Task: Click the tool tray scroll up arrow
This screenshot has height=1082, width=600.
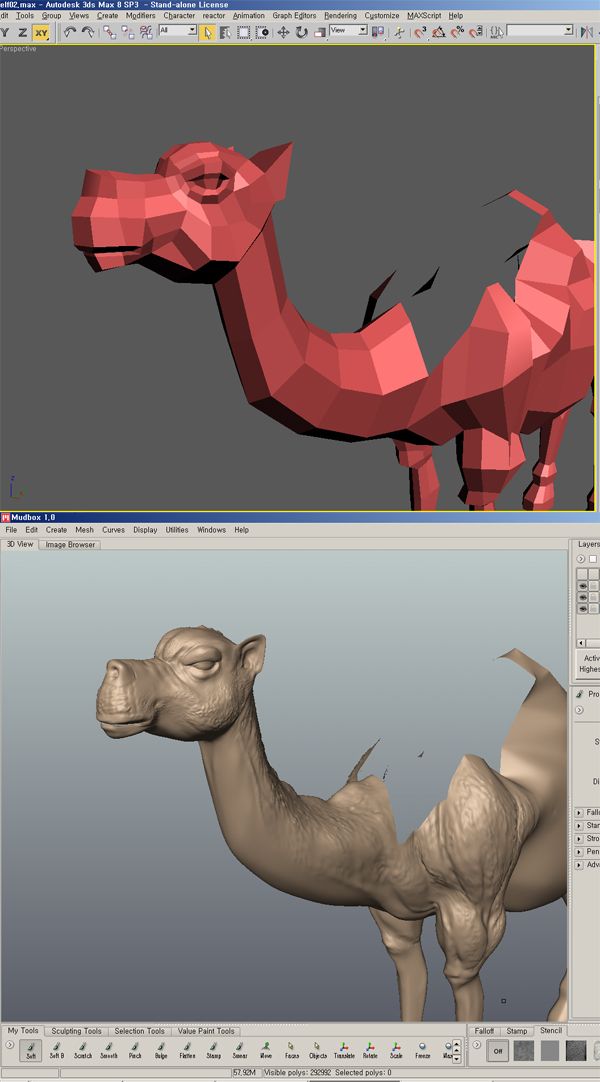Action: [457, 1044]
